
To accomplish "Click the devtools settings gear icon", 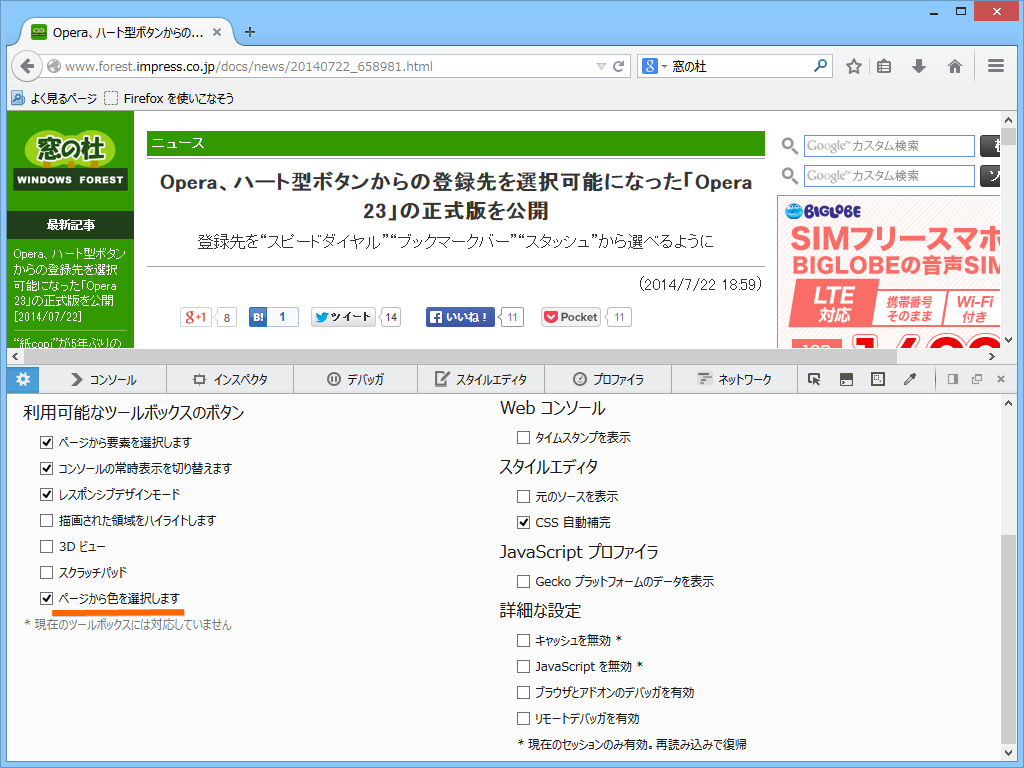I will [x=21, y=379].
